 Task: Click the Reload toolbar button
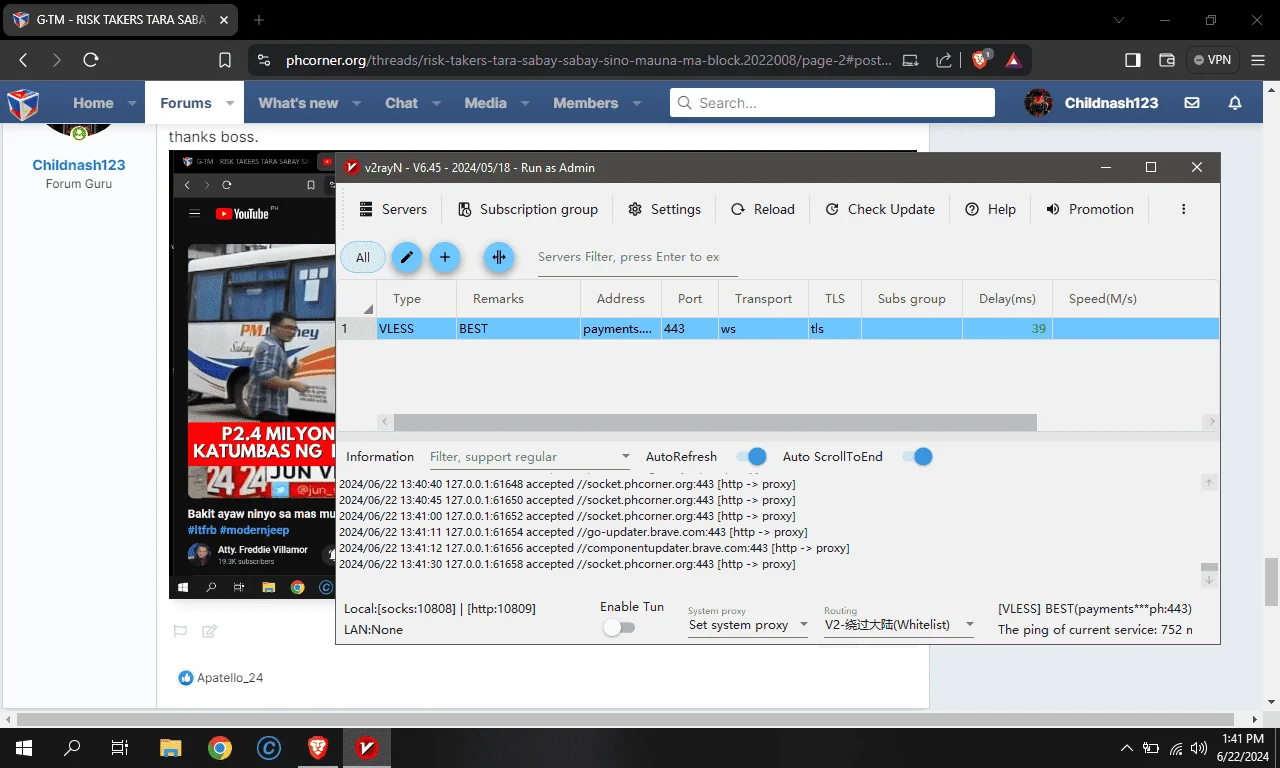[763, 209]
